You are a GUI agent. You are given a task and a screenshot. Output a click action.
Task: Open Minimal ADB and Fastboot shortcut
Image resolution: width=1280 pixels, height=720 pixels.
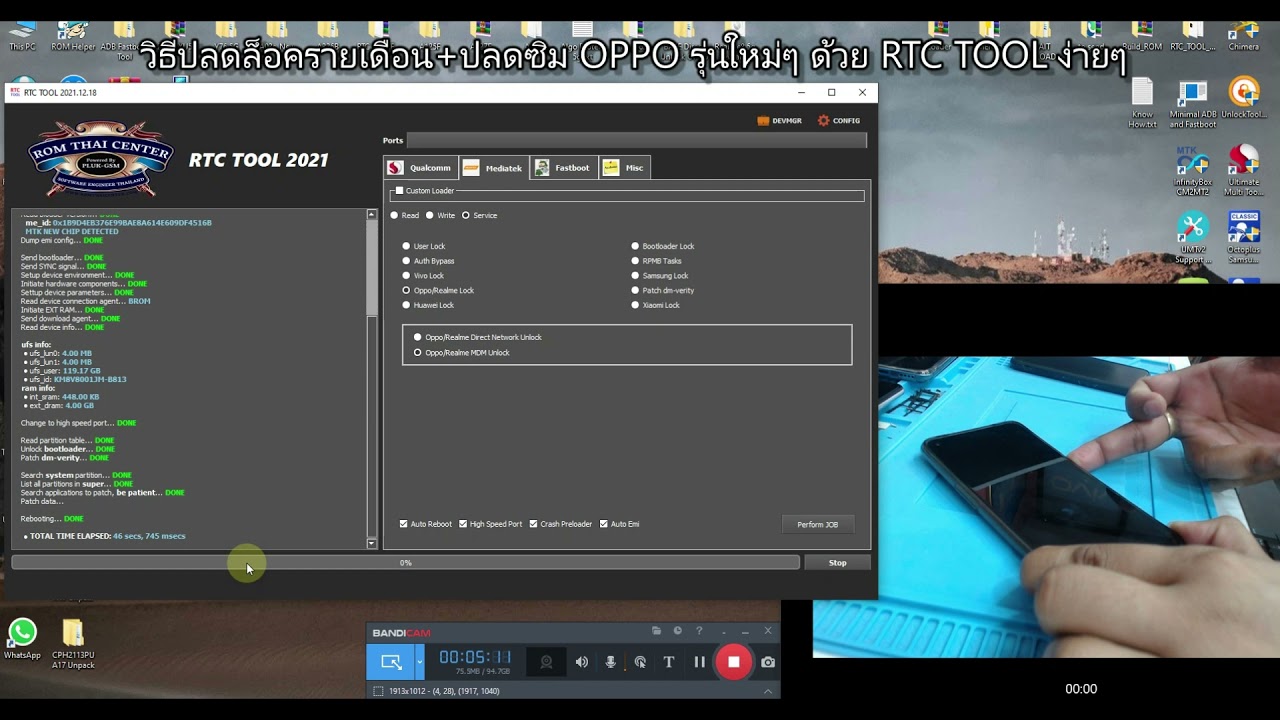pyautogui.click(x=1193, y=104)
